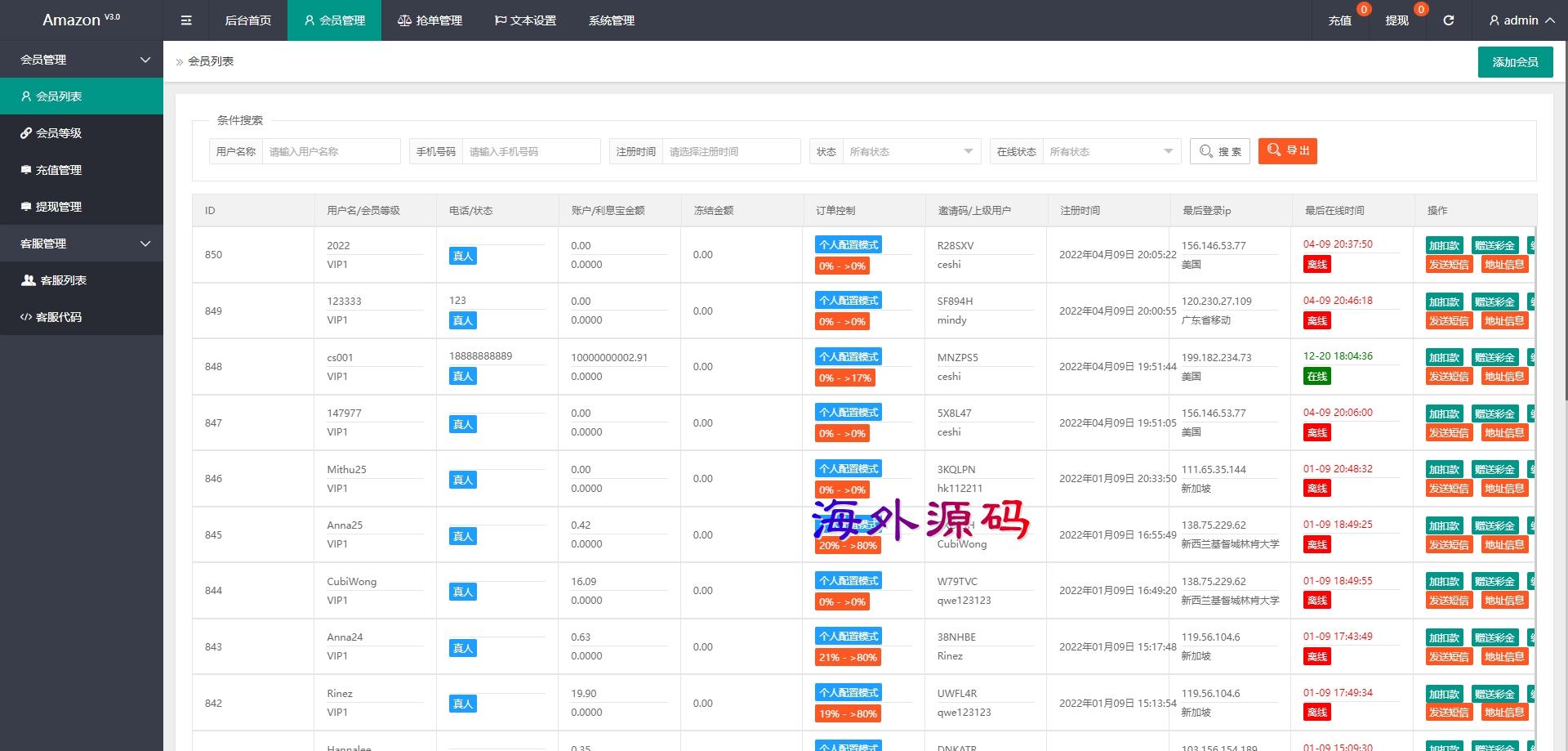Click the Amazon V3.0 logo
Viewport: 1568px width, 751px height.
(81, 20)
